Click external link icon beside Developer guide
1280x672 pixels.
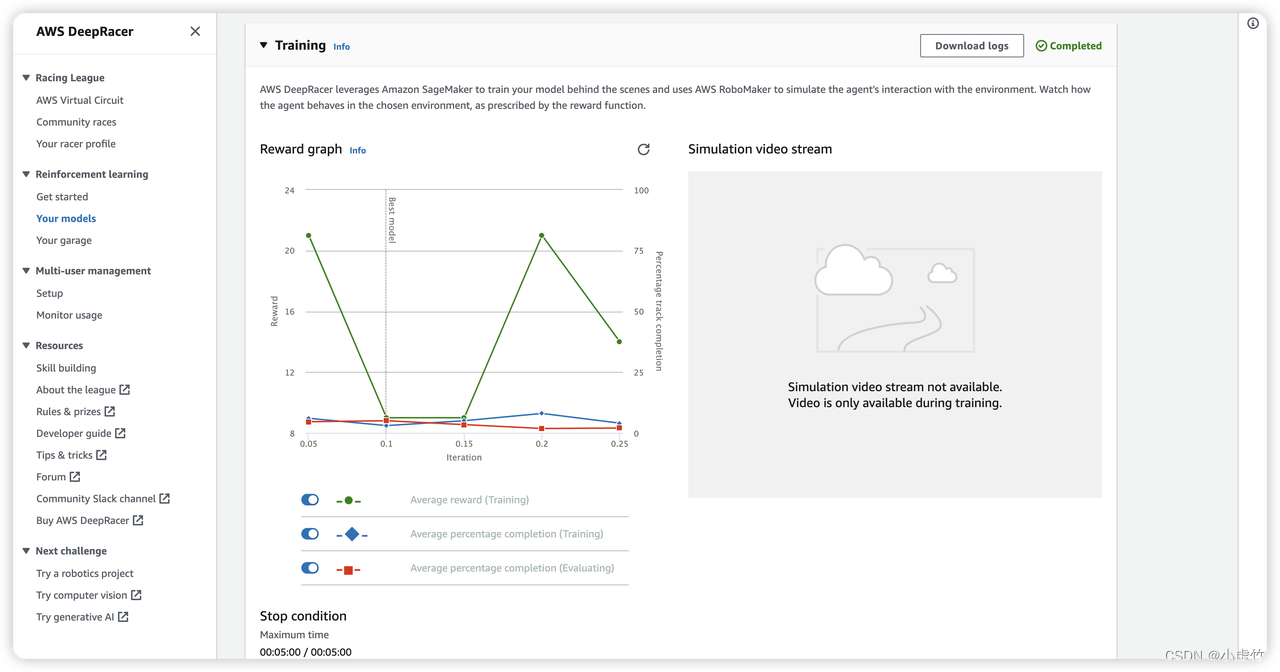coord(120,434)
